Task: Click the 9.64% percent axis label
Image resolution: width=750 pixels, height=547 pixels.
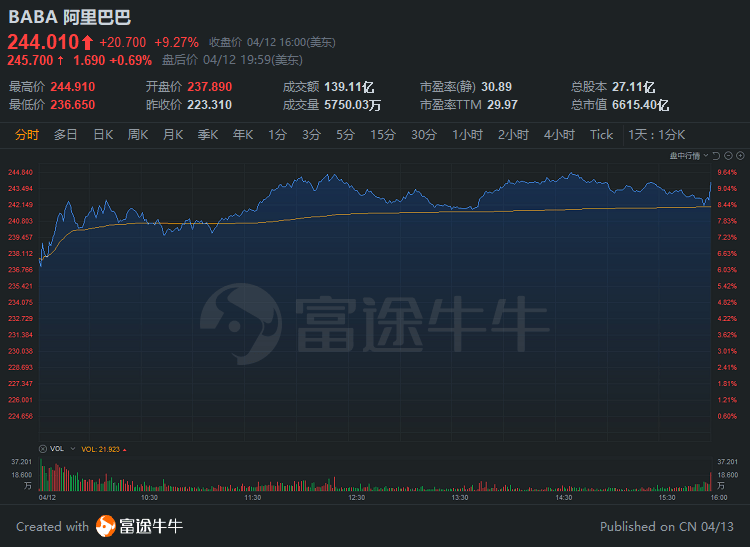Action: pyautogui.click(x=727, y=173)
